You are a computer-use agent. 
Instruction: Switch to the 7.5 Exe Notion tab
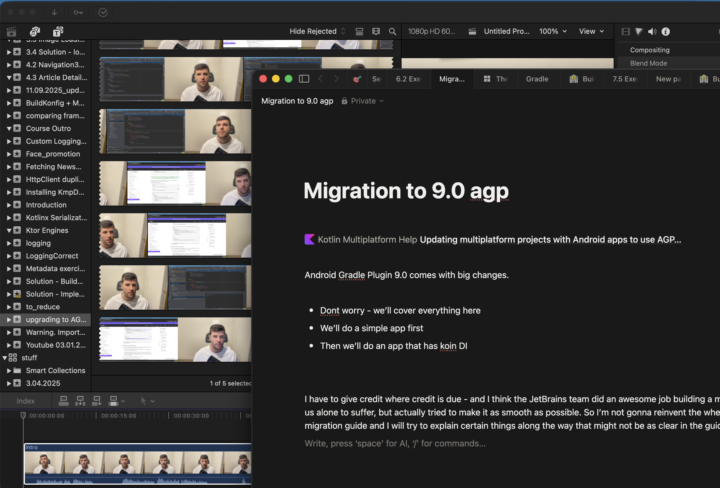pos(624,79)
